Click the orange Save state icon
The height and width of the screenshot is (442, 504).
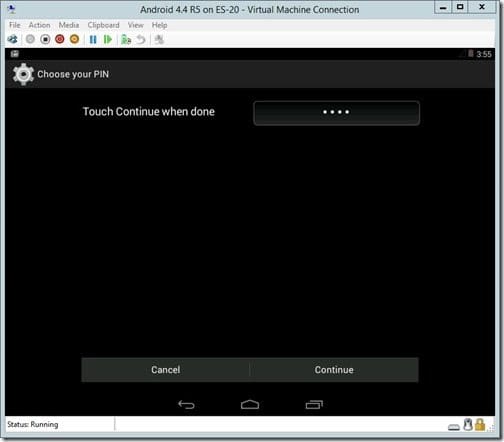pyautogui.click(x=75, y=39)
